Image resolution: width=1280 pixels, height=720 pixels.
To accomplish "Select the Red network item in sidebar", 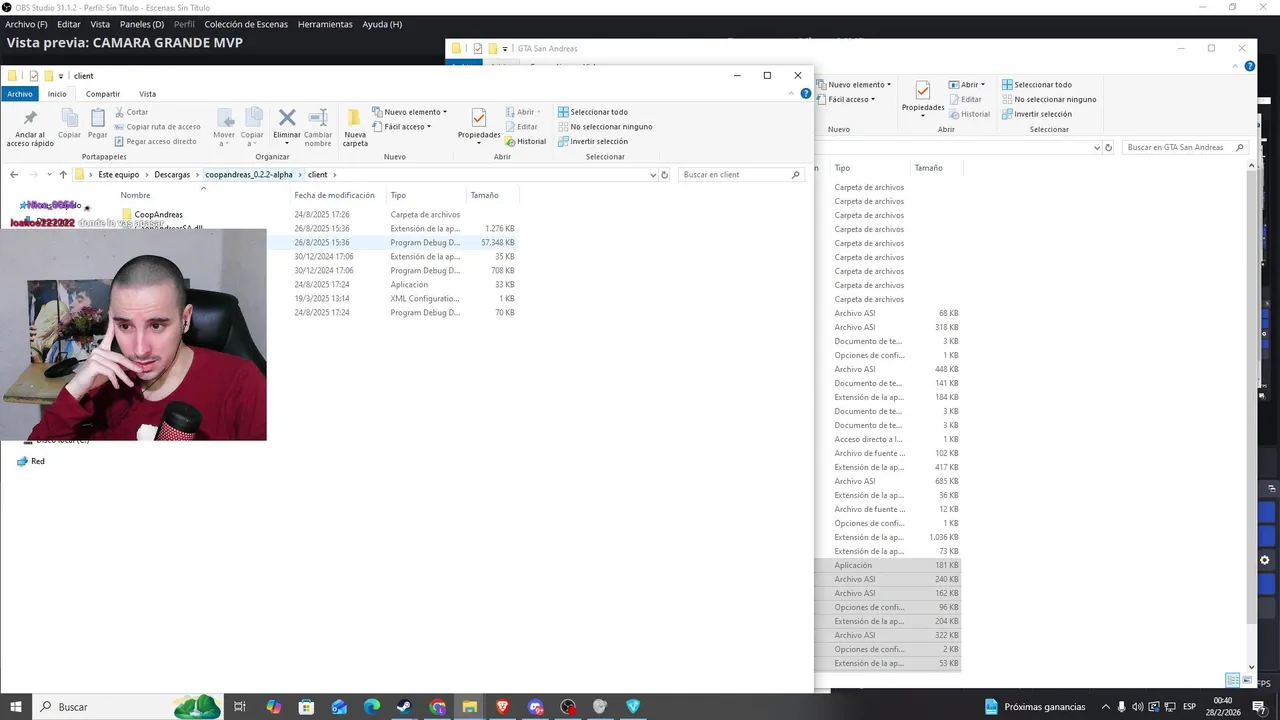I will pos(30,462).
